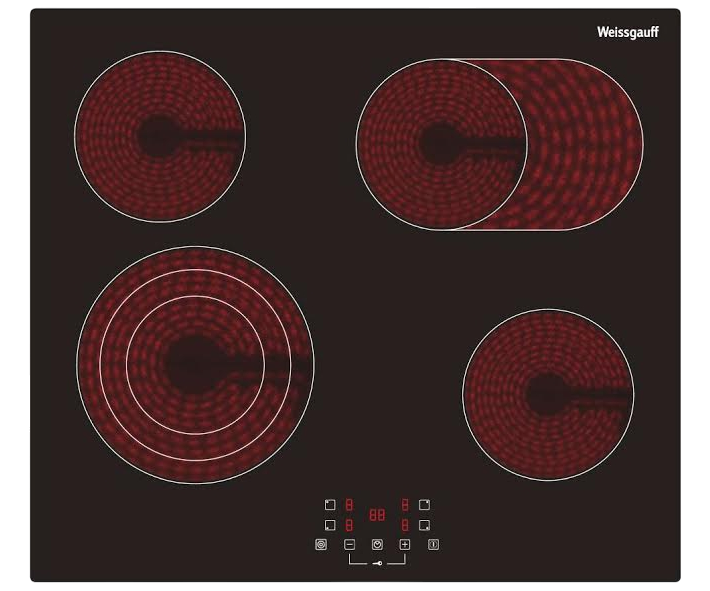Image resolution: width=710 pixels, height=591 pixels.
Task: Select the bottom-left burner zone button
Action: click(330, 524)
